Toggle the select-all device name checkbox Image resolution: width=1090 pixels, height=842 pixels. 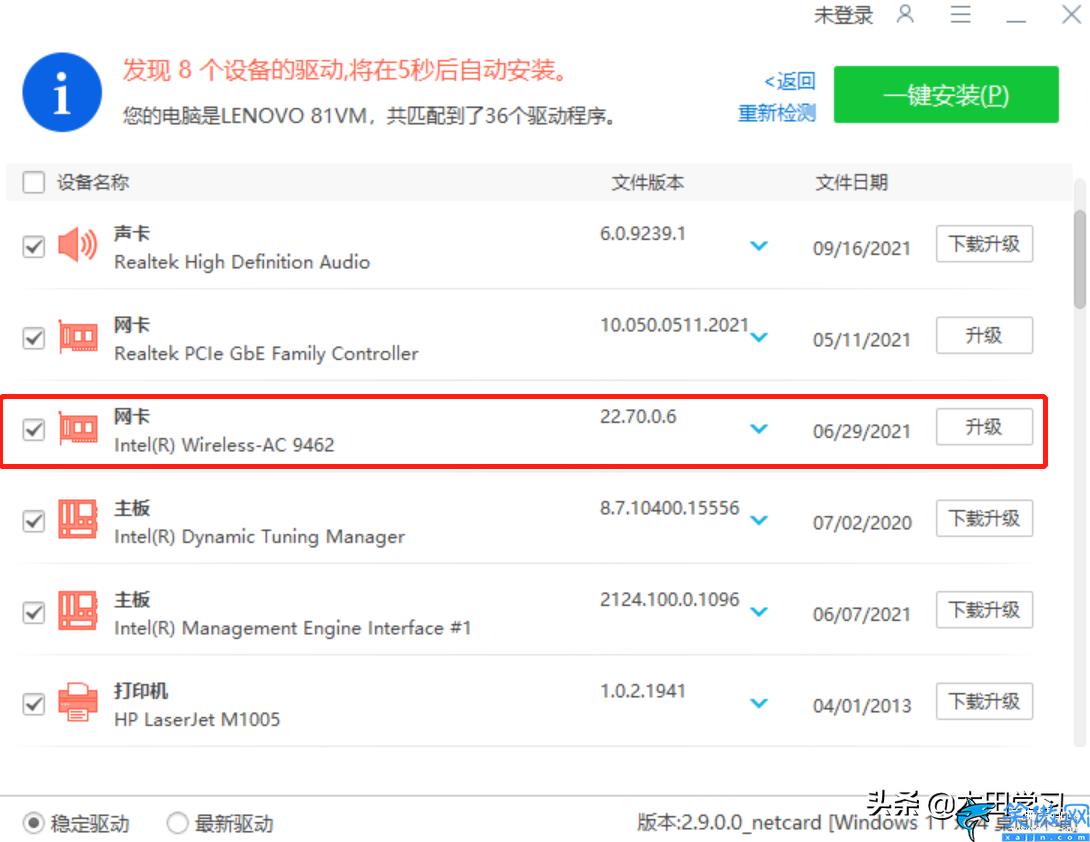coord(33,182)
